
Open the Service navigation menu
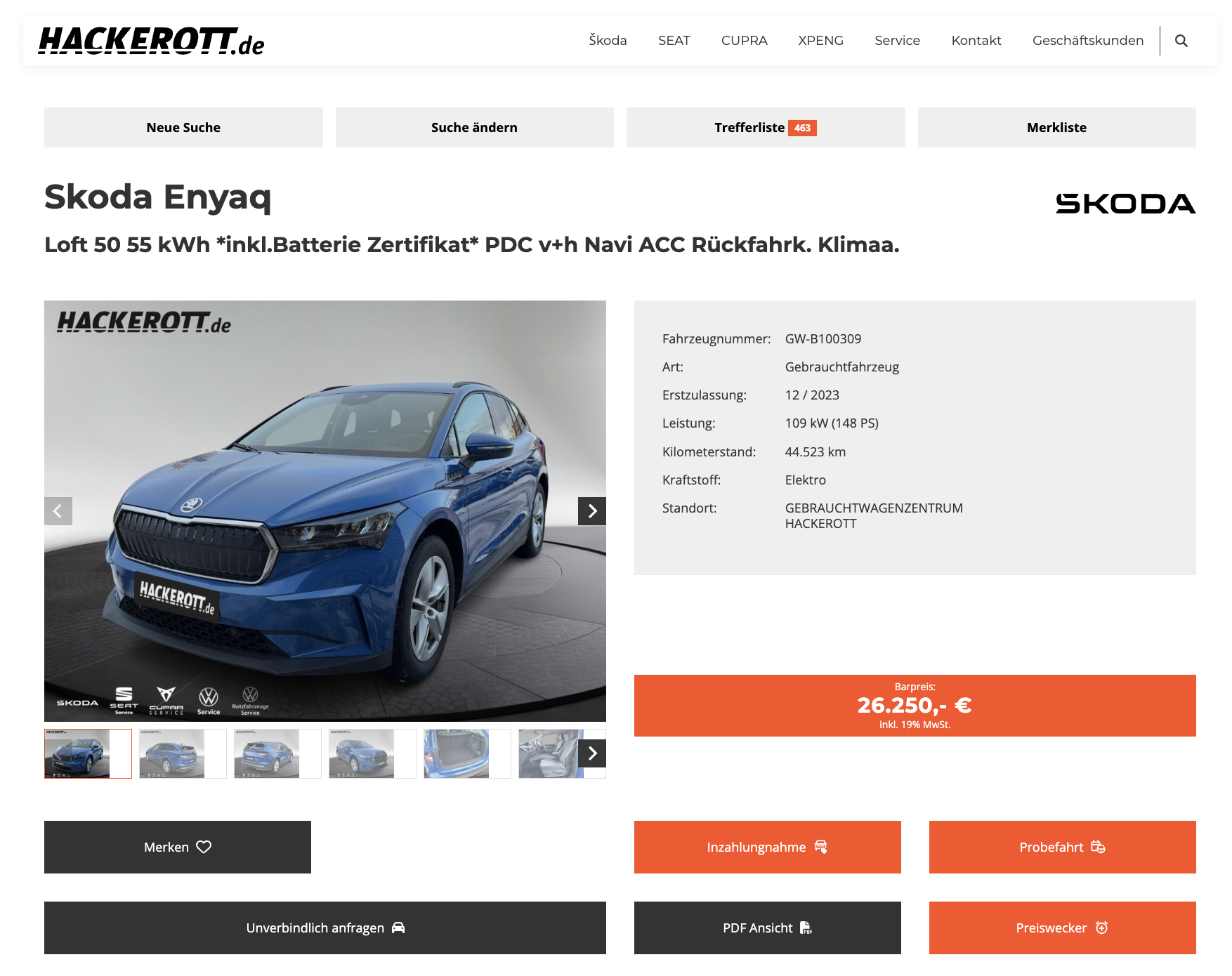pyautogui.click(x=897, y=41)
